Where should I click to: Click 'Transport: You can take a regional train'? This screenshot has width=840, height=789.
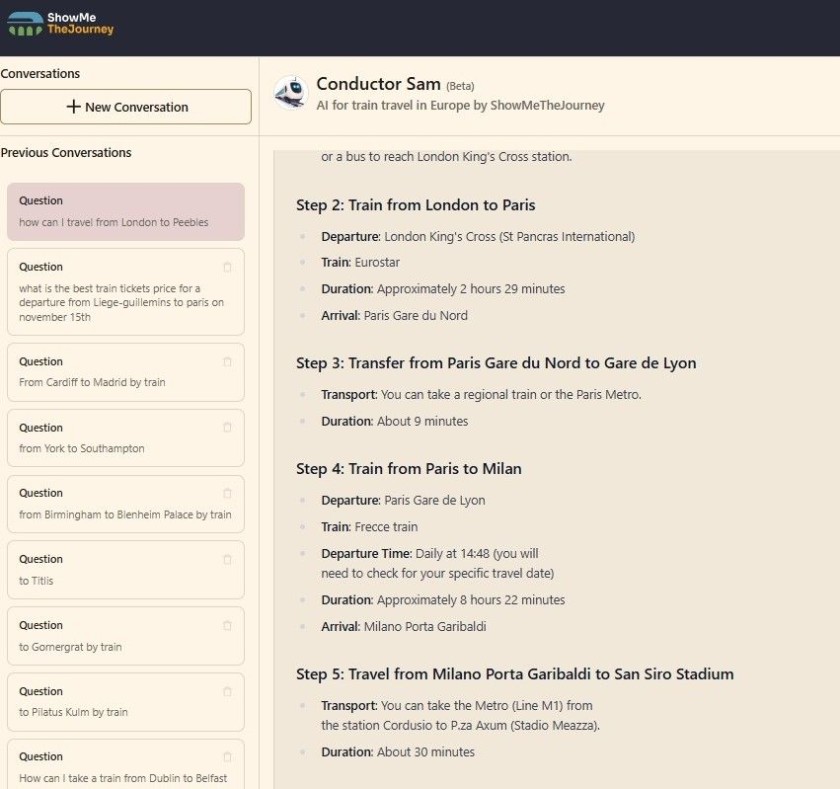(481, 395)
